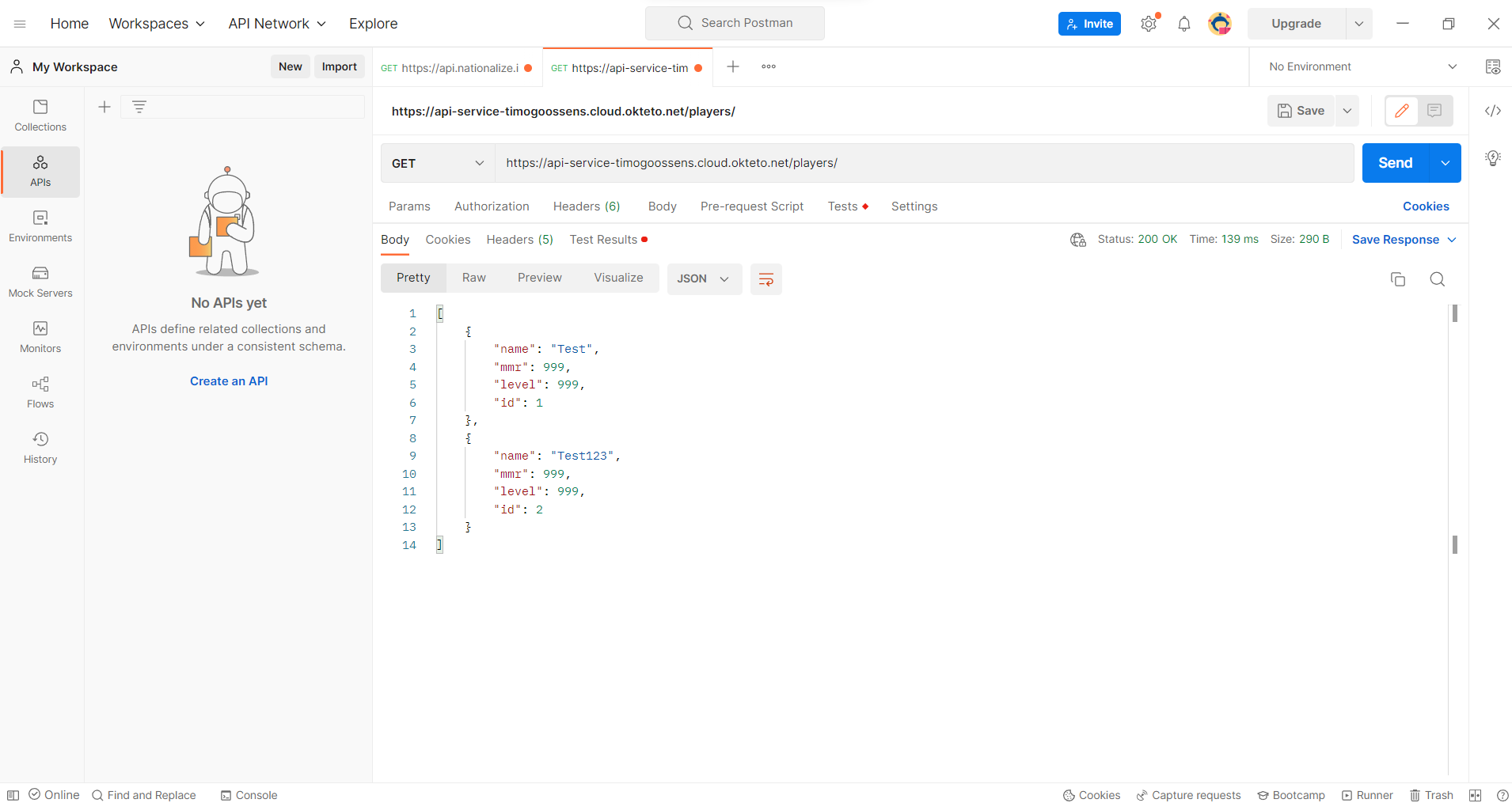Click the Import button
The height and width of the screenshot is (803, 1512).
tap(339, 66)
